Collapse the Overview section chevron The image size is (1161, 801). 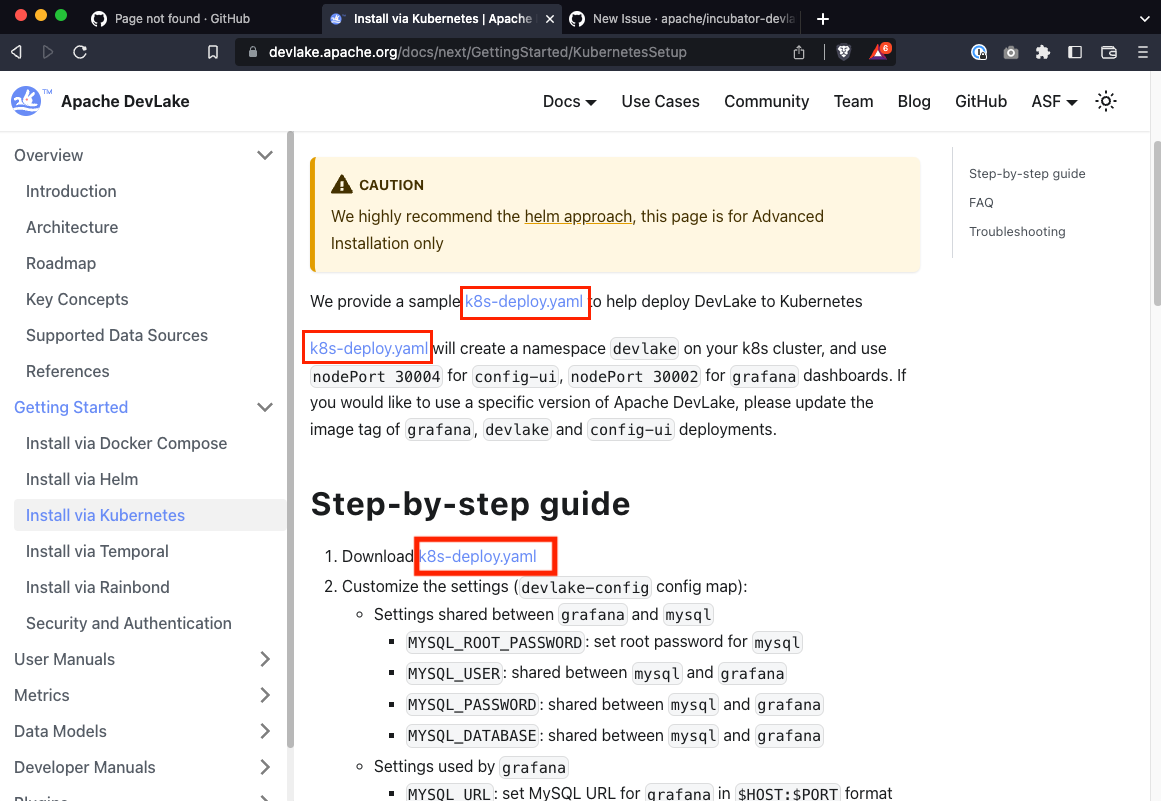coord(264,155)
